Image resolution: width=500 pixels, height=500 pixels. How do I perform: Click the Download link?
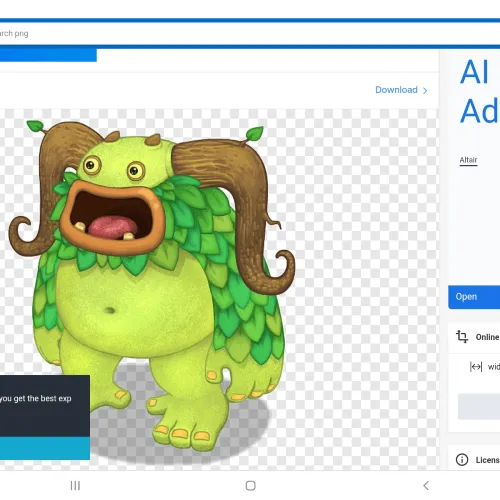[396, 90]
